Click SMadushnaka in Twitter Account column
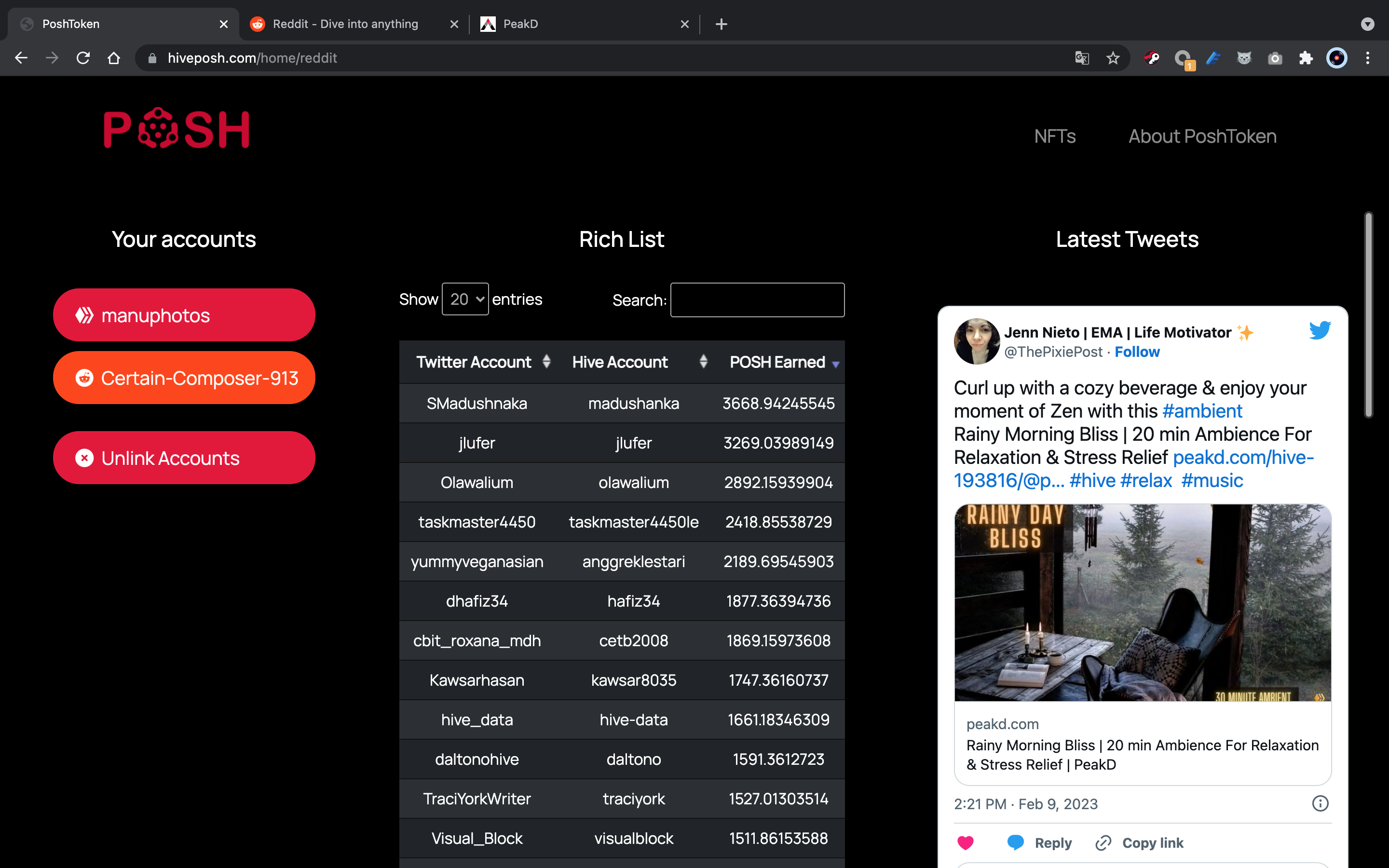The width and height of the screenshot is (1389, 868). tap(477, 404)
